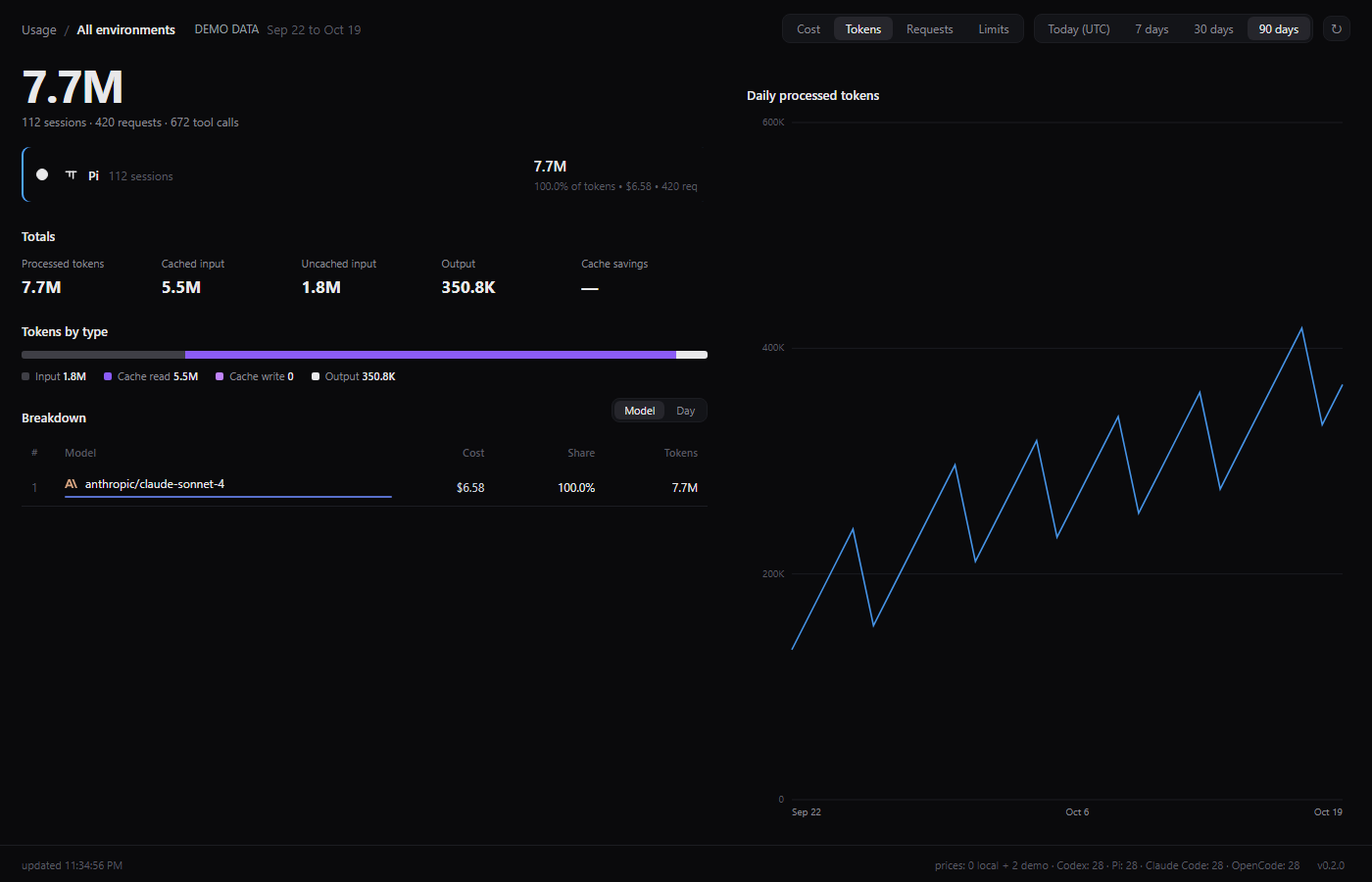
Task: Click the purple Cache read legend square
Action: click(108, 376)
